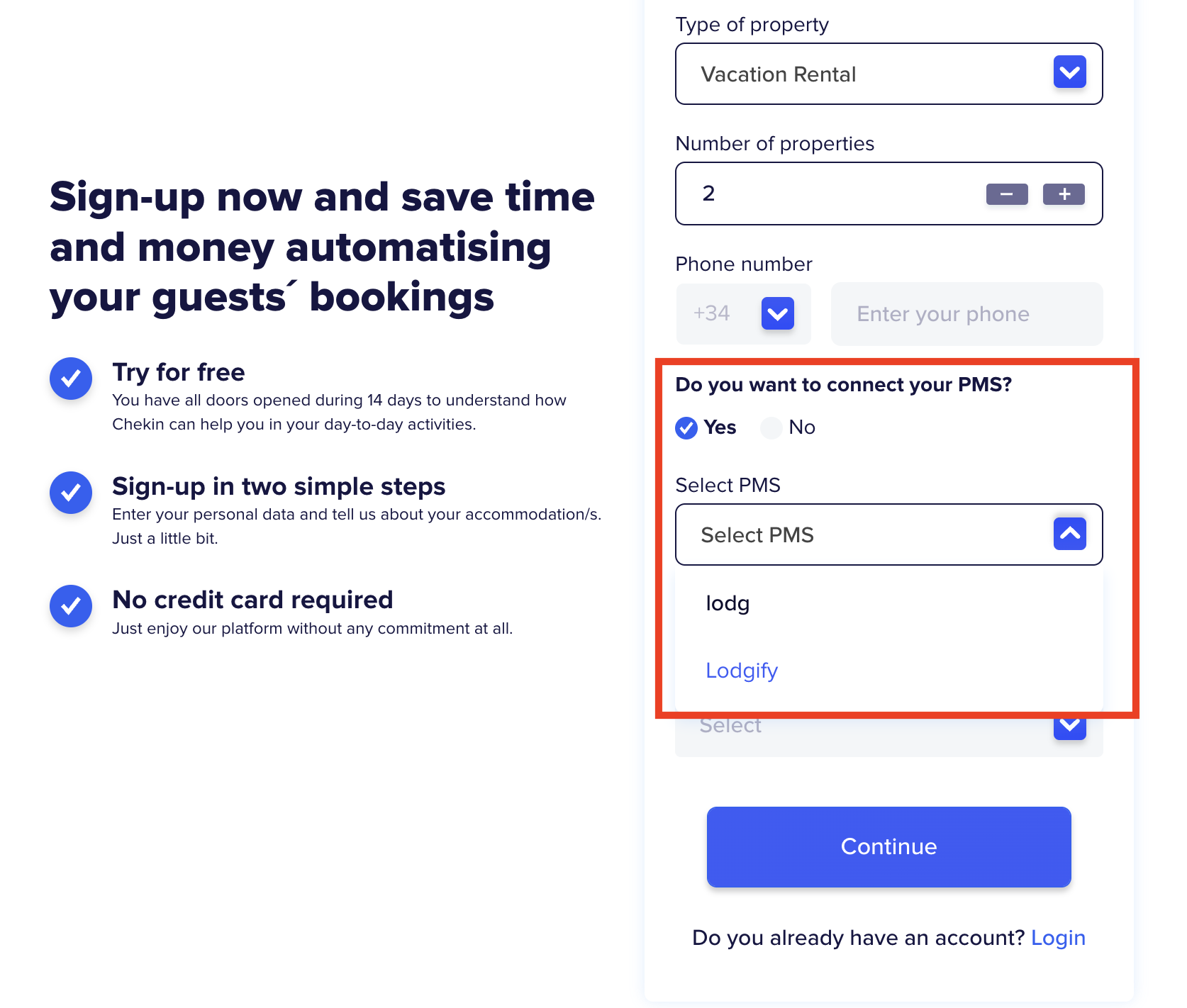Select Yes to connect your PMS
The height and width of the screenshot is (1008, 1187).
point(686,428)
